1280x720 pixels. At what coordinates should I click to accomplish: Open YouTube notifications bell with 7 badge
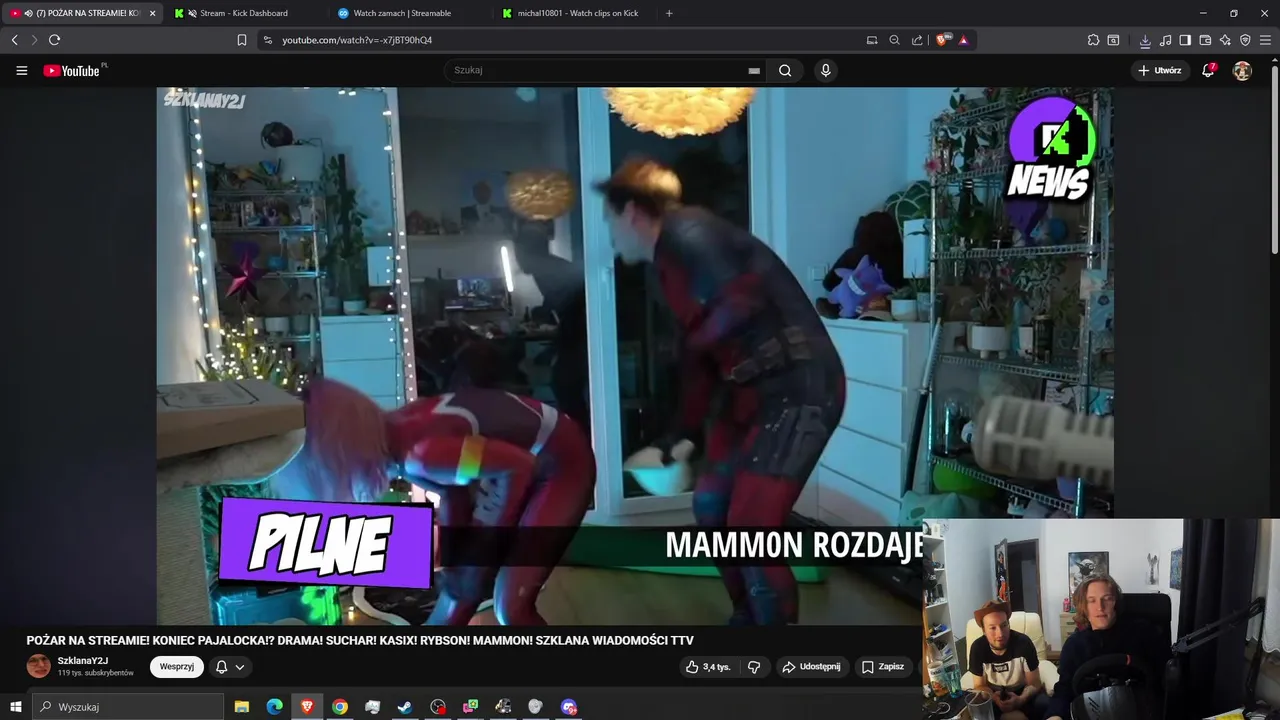click(1208, 70)
